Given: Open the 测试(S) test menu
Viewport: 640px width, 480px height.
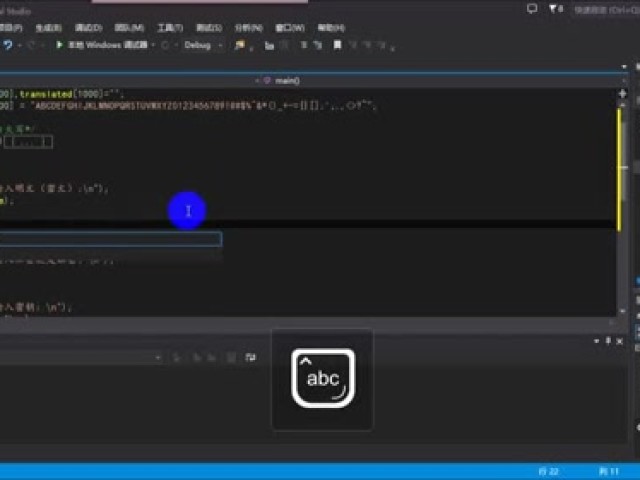Looking at the screenshot, I should pos(209,28).
